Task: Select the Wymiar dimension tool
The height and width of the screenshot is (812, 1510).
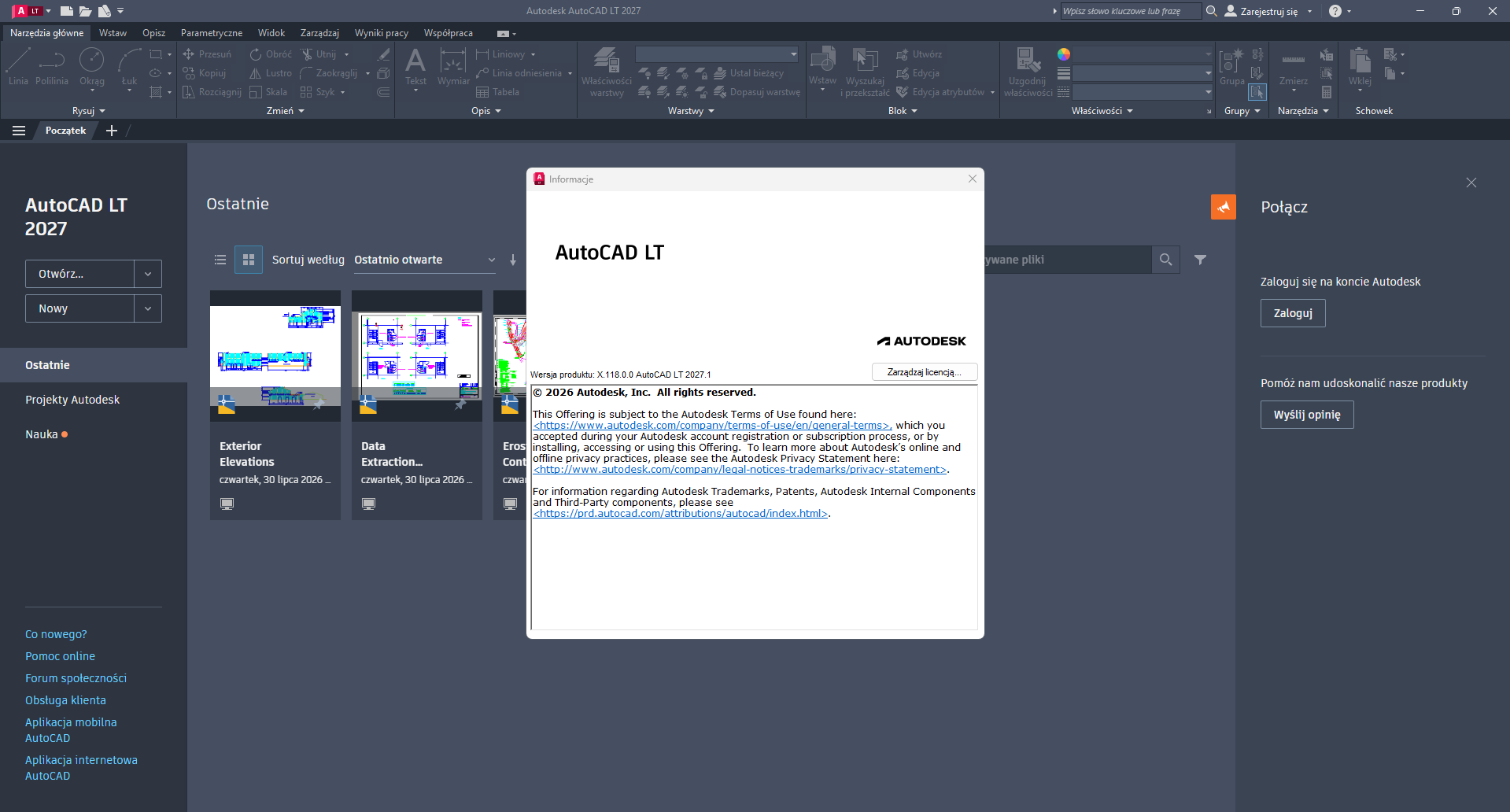Action: coord(453,66)
